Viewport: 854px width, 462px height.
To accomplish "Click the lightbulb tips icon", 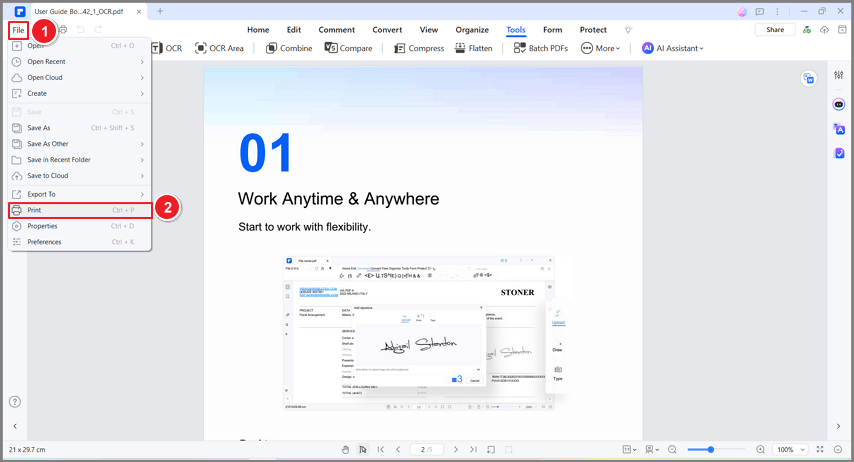I will [628, 30].
